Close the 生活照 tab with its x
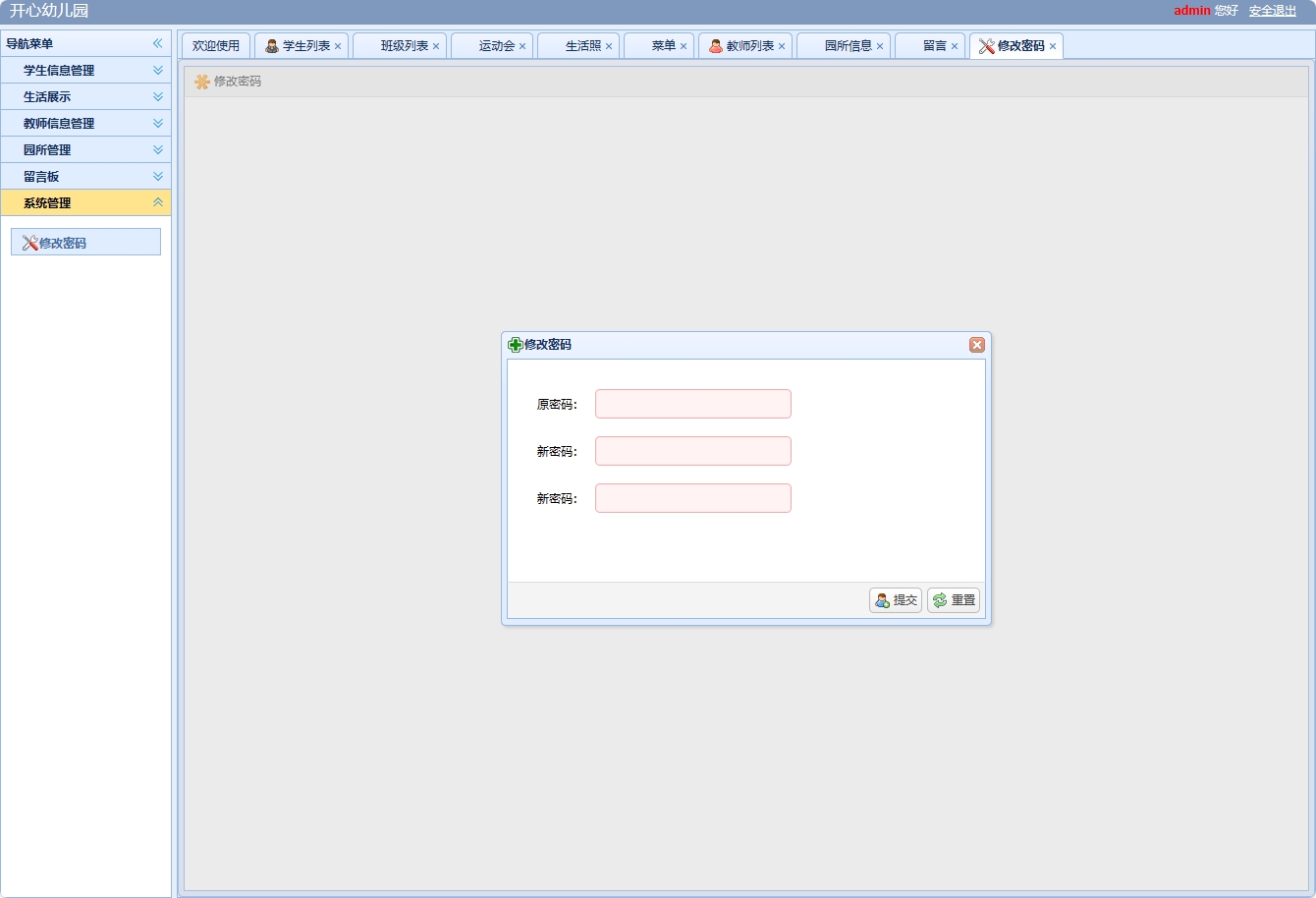 609,46
